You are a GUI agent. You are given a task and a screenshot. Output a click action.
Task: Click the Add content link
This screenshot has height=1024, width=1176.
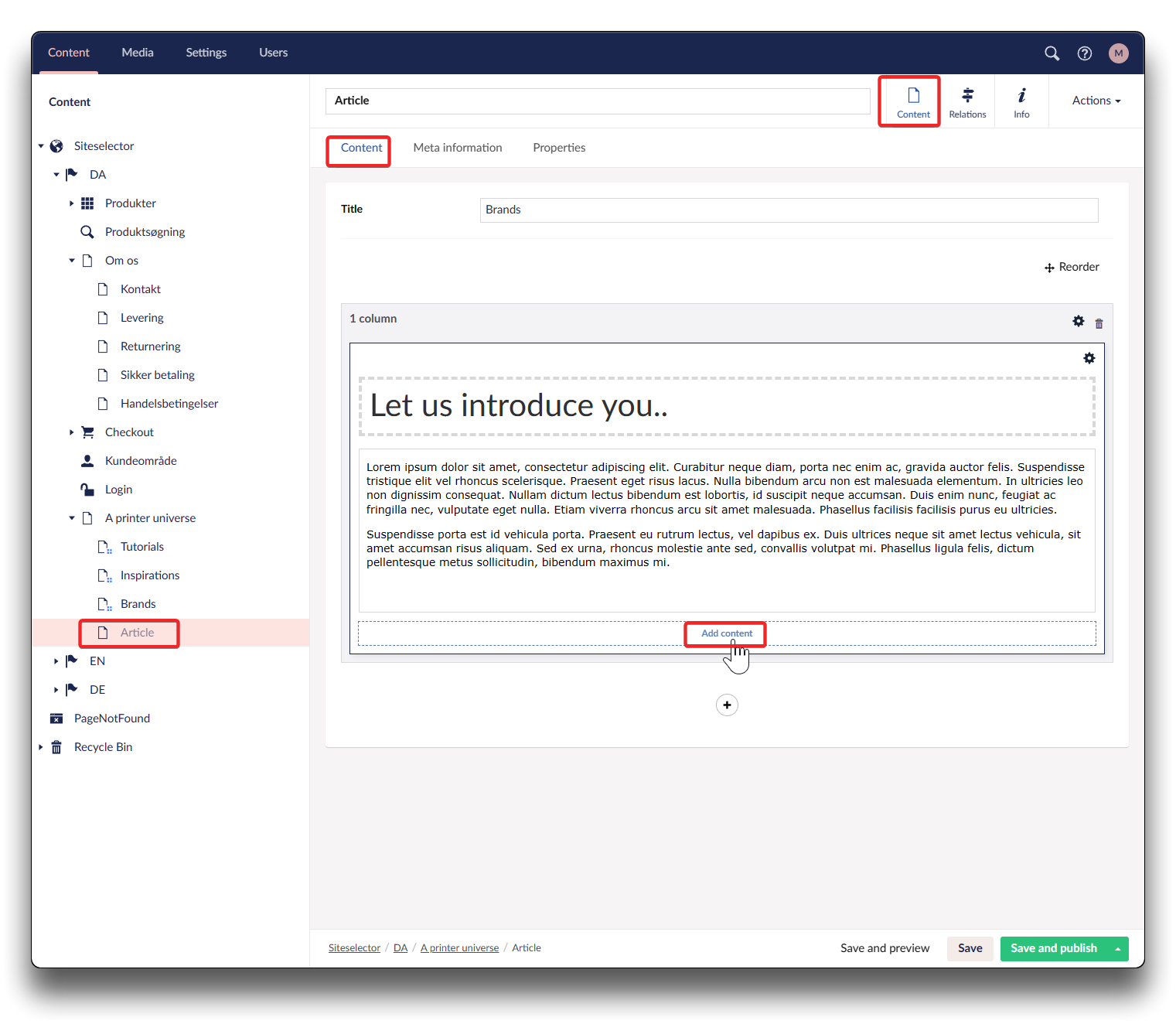coord(726,633)
